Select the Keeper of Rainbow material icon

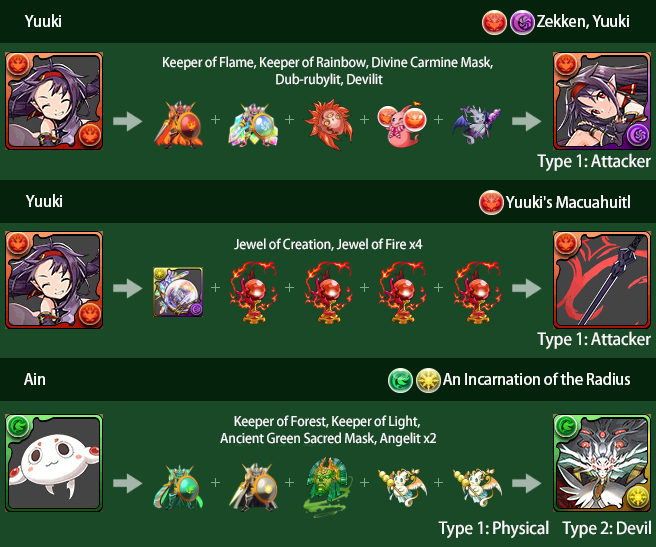254,124
